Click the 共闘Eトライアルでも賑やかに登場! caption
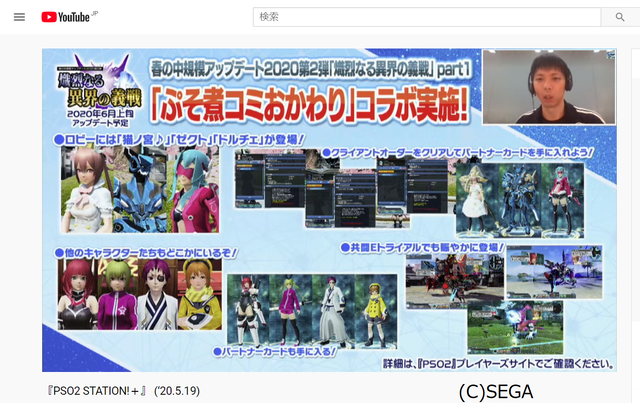The height and width of the screenshot is (403, 640). tap(422, 247)
